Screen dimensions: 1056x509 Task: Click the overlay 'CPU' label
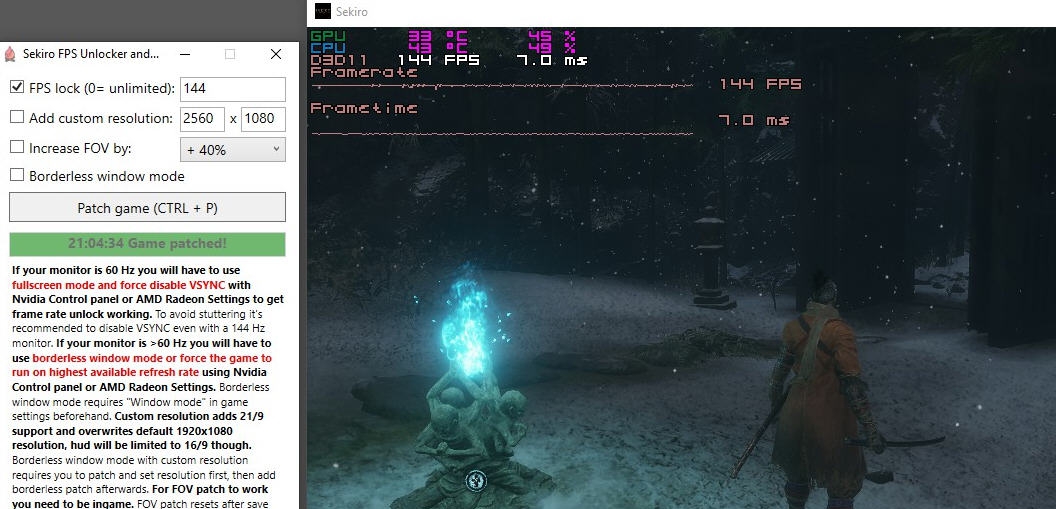(x=328, y=48)
